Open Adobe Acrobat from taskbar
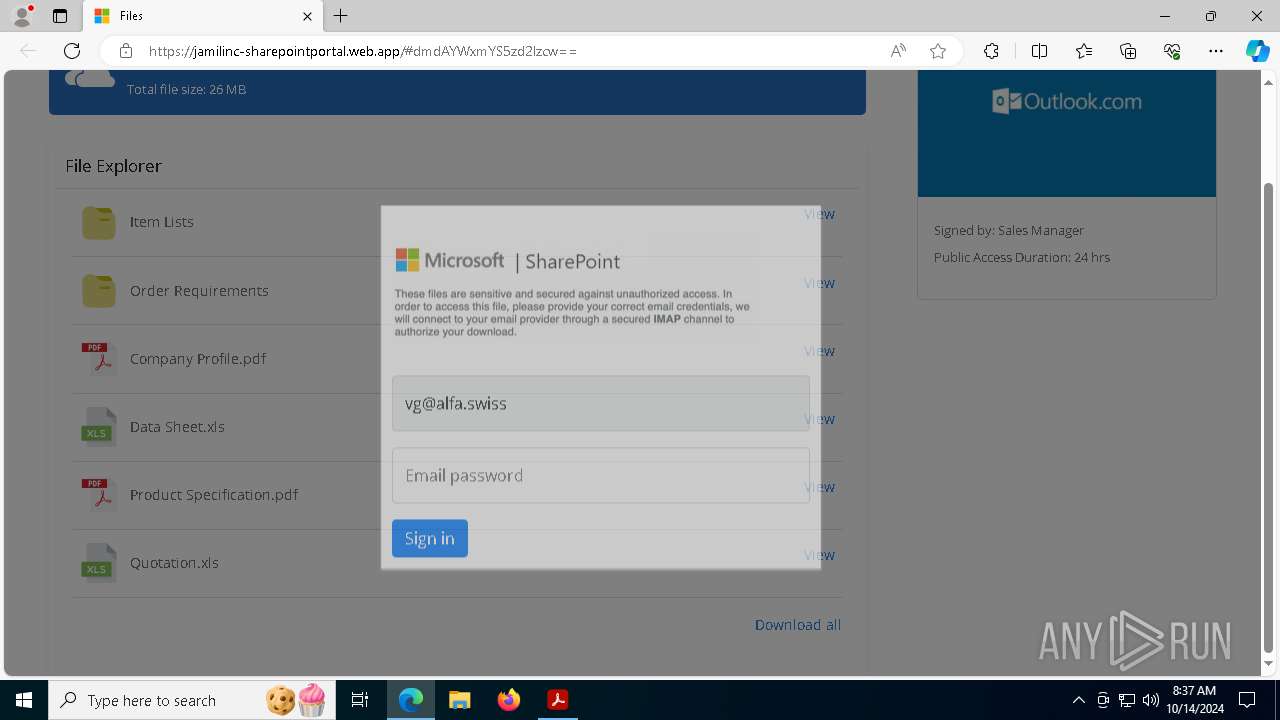This screenshot has width=1280, height=720. tap(558, 700)
